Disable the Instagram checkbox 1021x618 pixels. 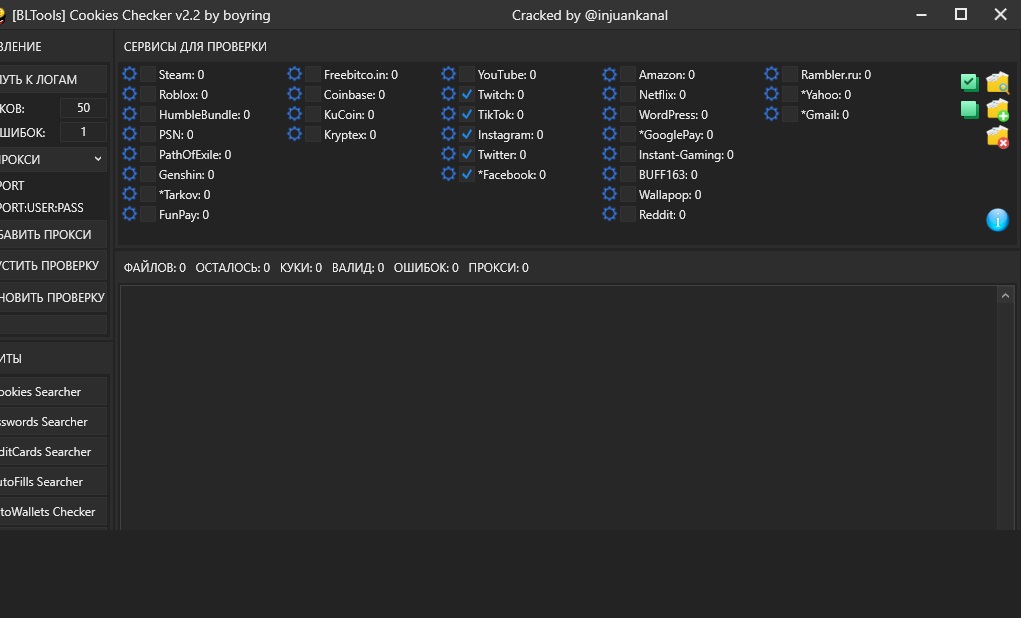pos(467,135)
